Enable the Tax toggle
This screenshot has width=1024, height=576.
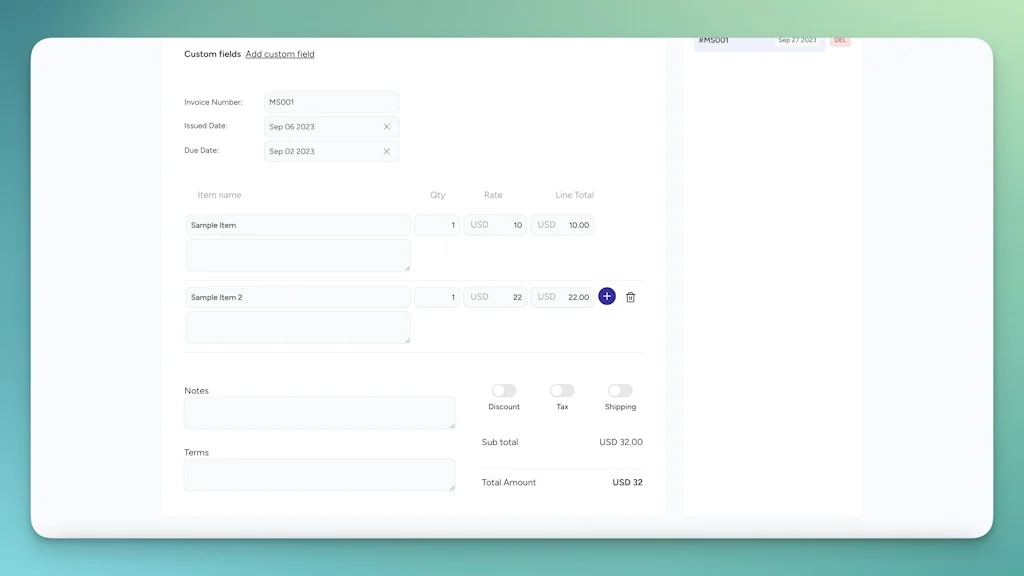coord(561,392)
